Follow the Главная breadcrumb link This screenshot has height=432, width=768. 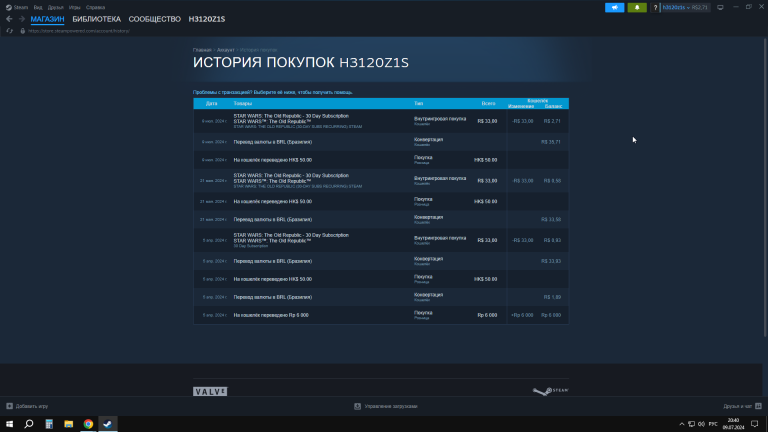(202, 50)
